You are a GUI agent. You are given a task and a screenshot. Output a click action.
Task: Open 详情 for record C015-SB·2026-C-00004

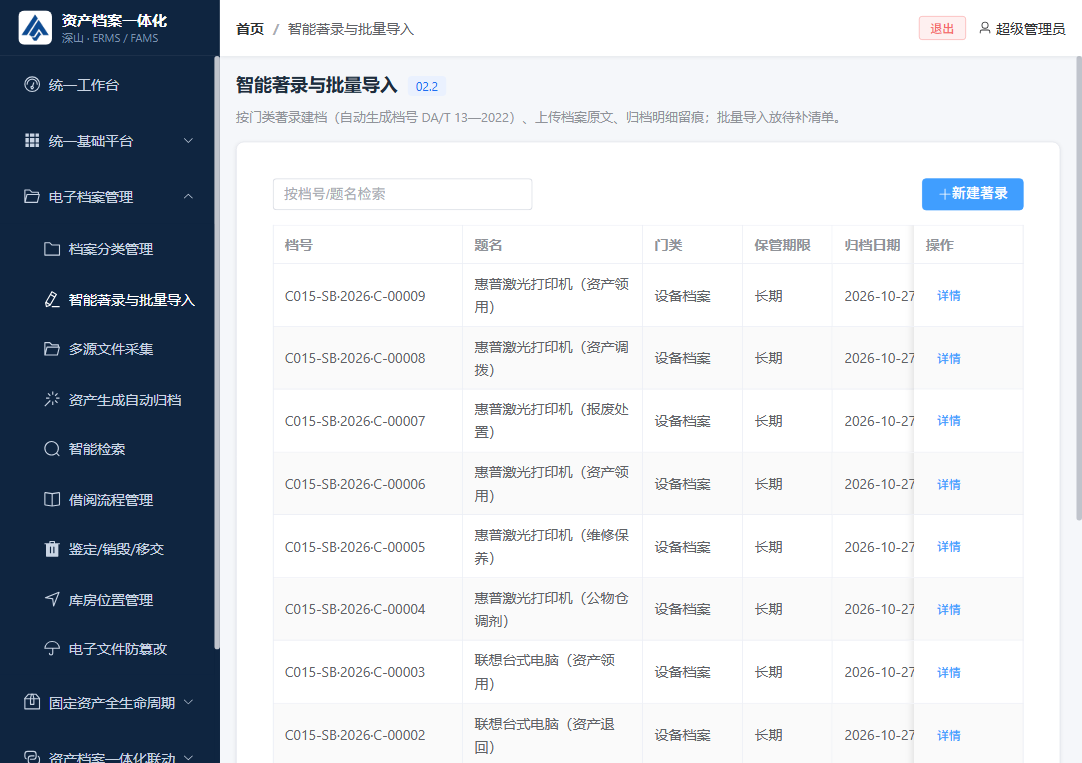(x=949, y=609)
